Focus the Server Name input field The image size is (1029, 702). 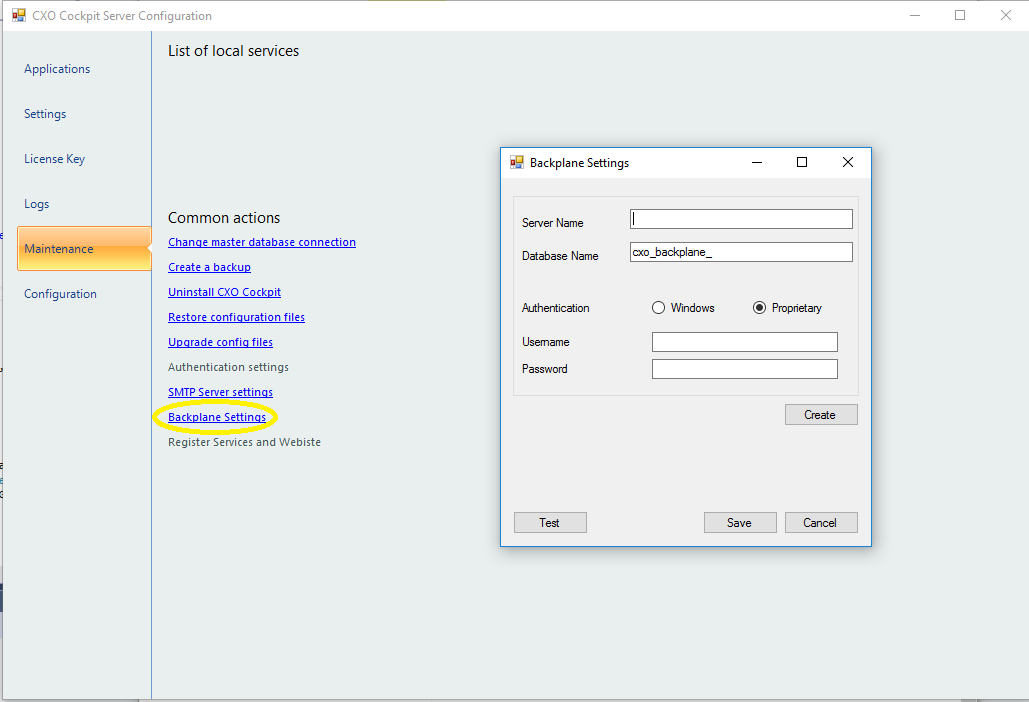[742, 219]
